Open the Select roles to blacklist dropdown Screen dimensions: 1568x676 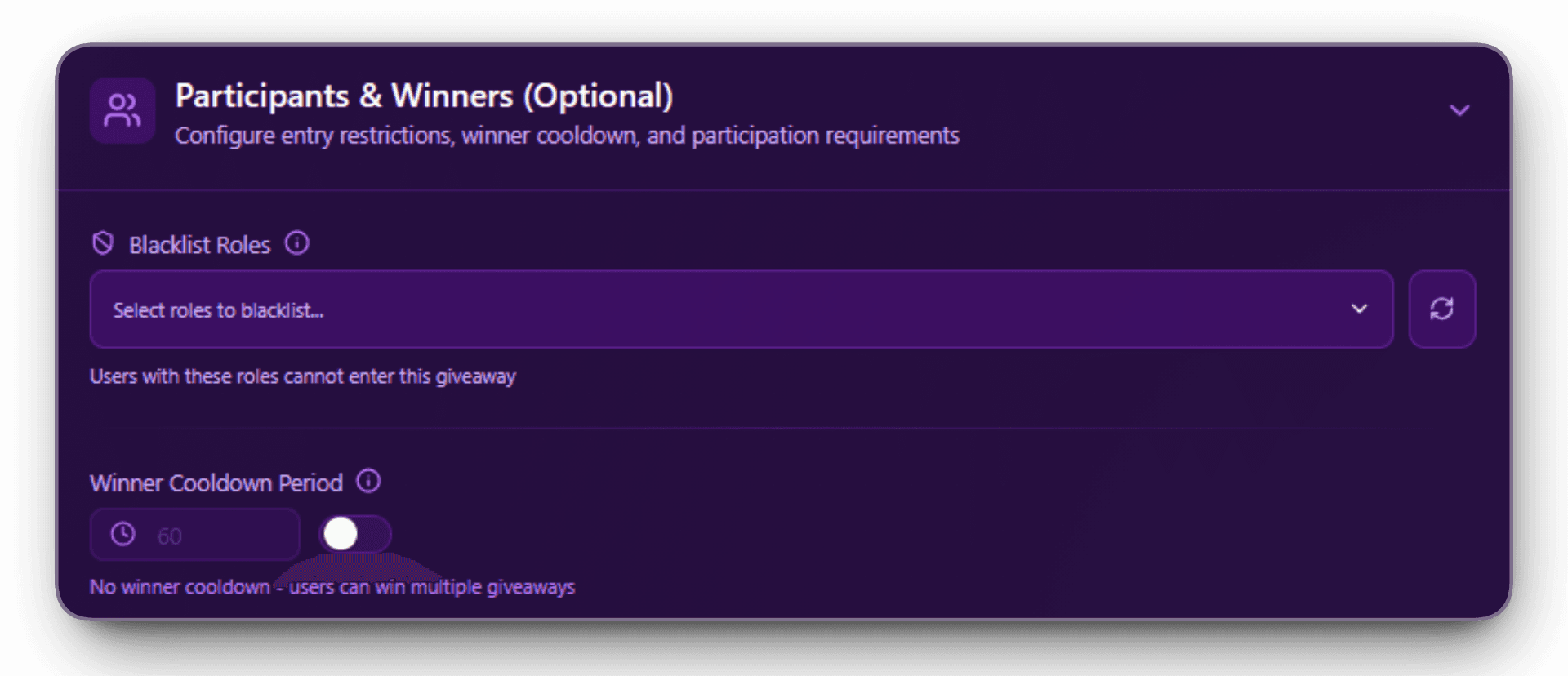tap(735, 309)
